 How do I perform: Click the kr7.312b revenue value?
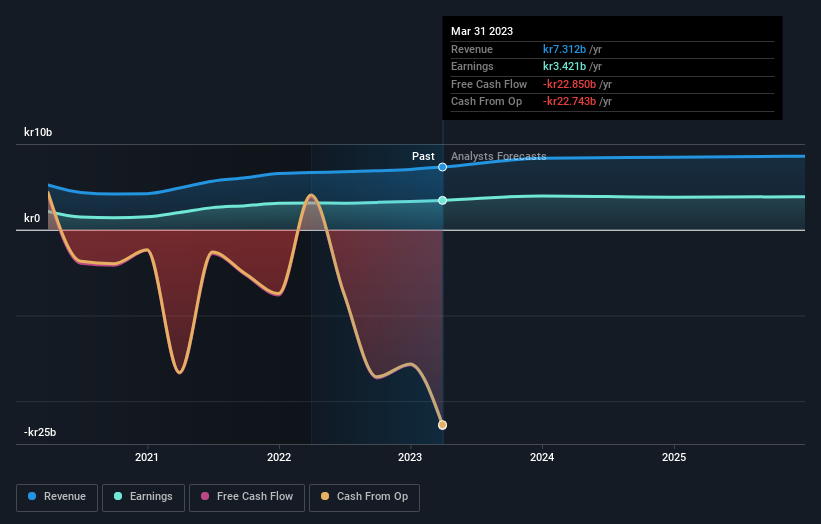tap(564, 49)
